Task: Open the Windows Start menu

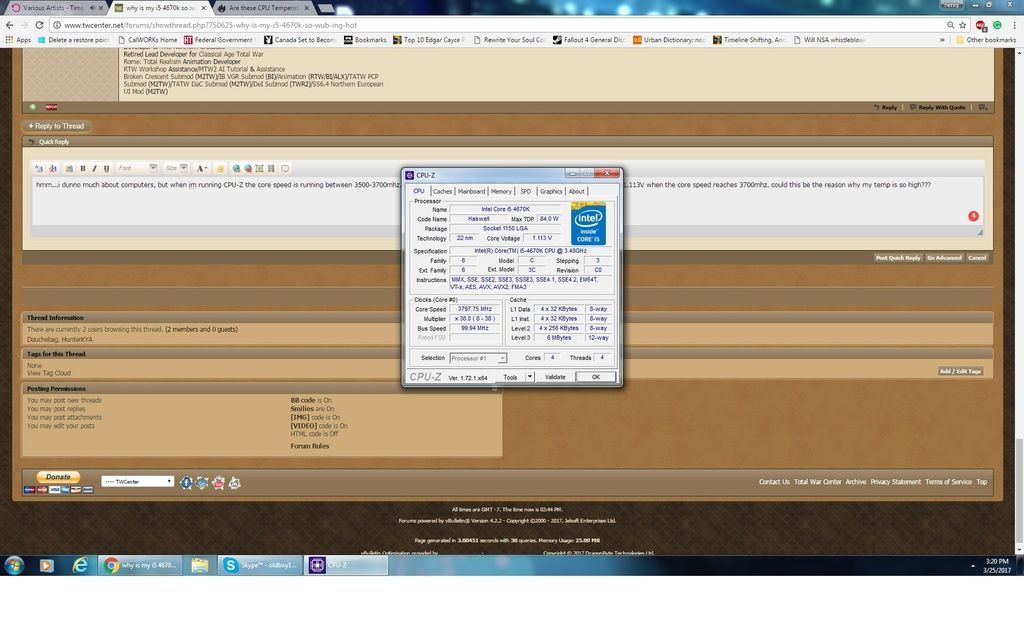Action: click(14, 565)
